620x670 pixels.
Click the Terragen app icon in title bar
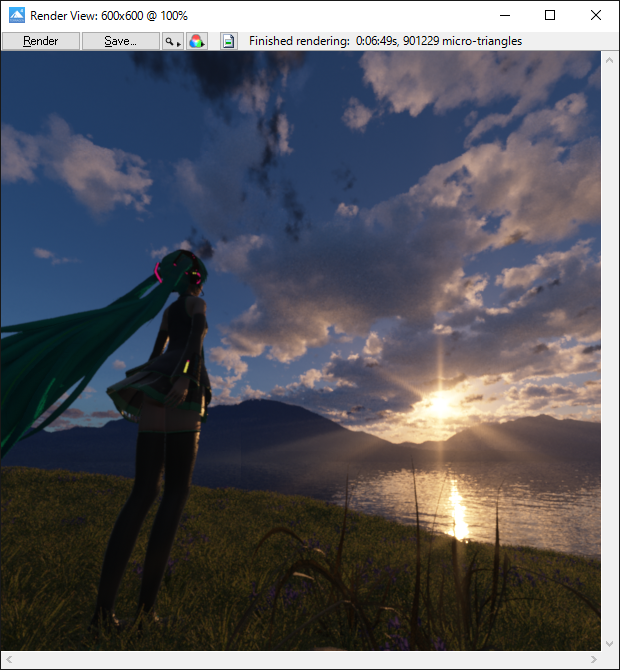(x=17, y=15)
